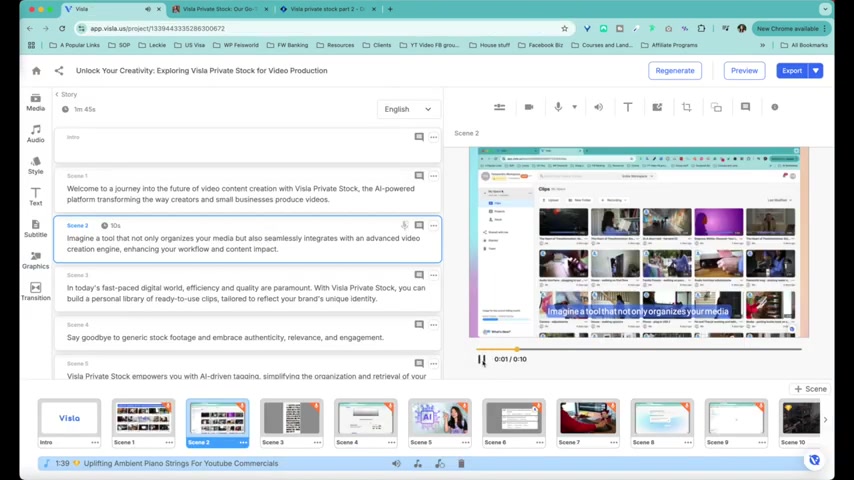The width and height of the screenshot is (854, 480).
Task: Click the Preview button
Action: (x=744, y=71)
